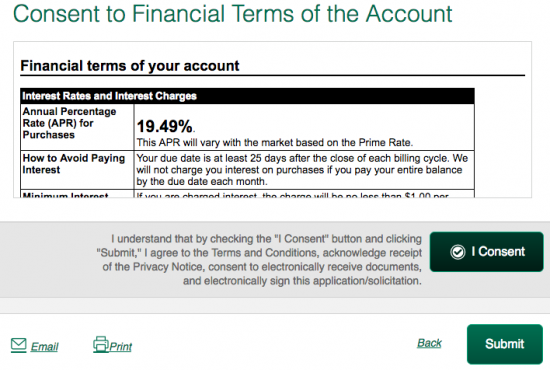Go to the previous page via Back

click(x=429, y=343)
